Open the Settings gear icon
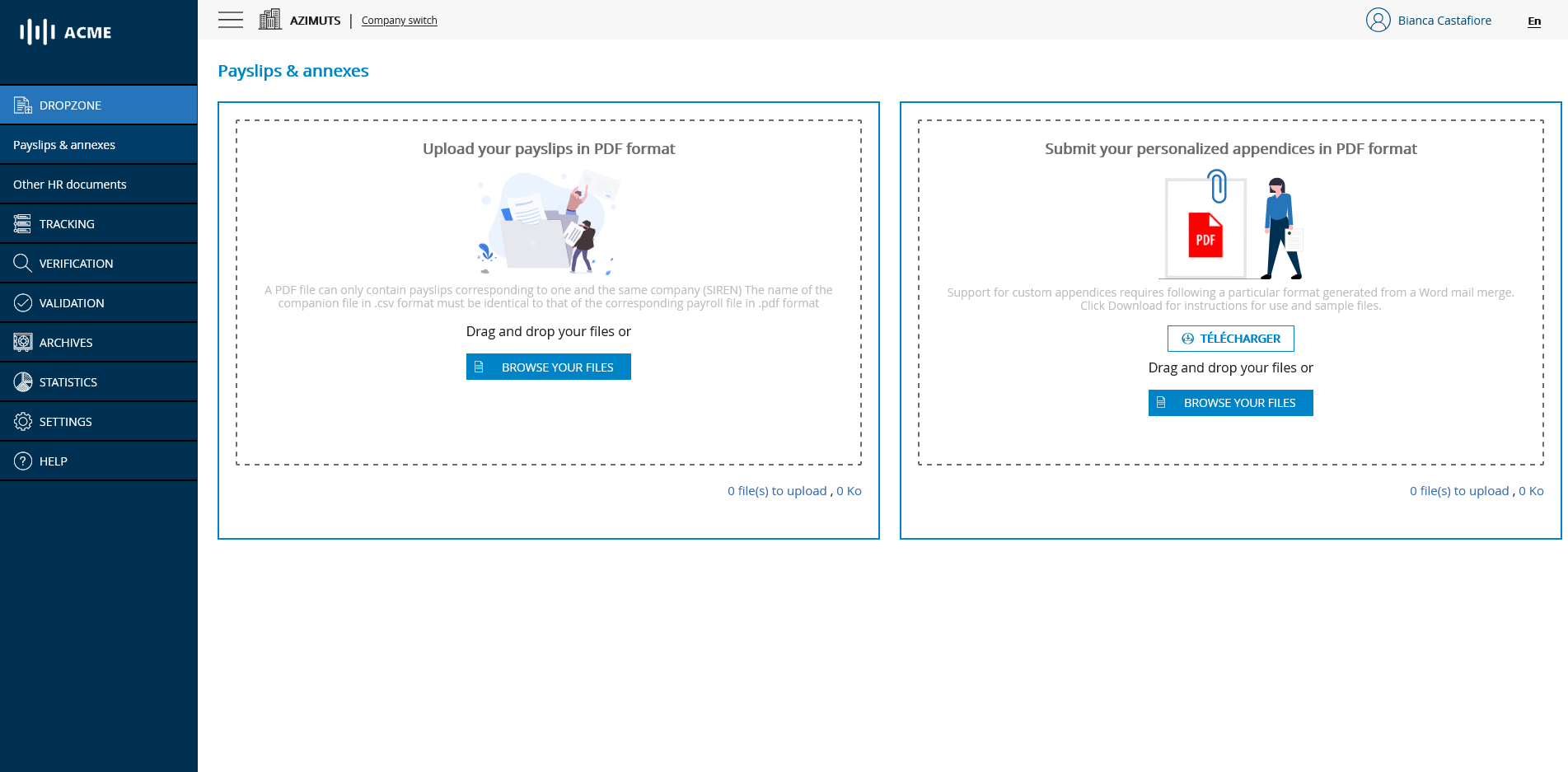The height and width of the screenshot is (772, 1568). (22, 420)
